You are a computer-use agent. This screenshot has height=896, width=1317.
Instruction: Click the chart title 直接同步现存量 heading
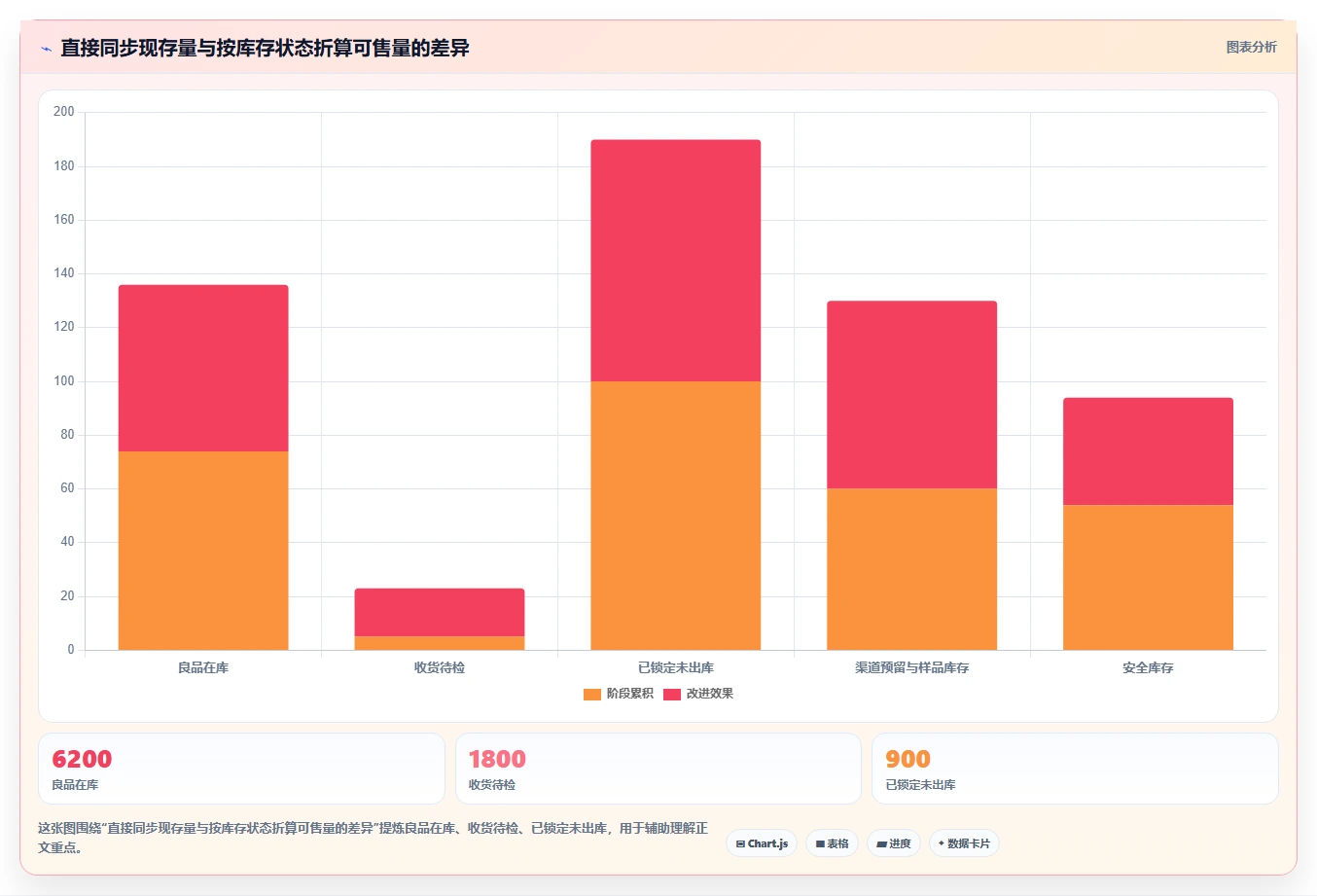coord(265,48)
